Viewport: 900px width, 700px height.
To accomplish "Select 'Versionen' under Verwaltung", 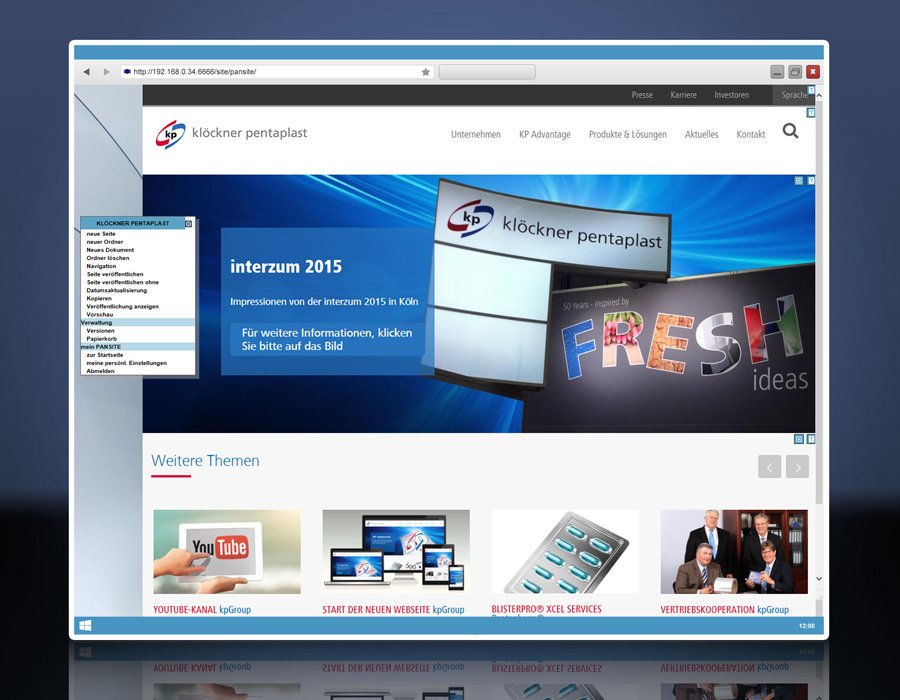I will click(100, 330).
